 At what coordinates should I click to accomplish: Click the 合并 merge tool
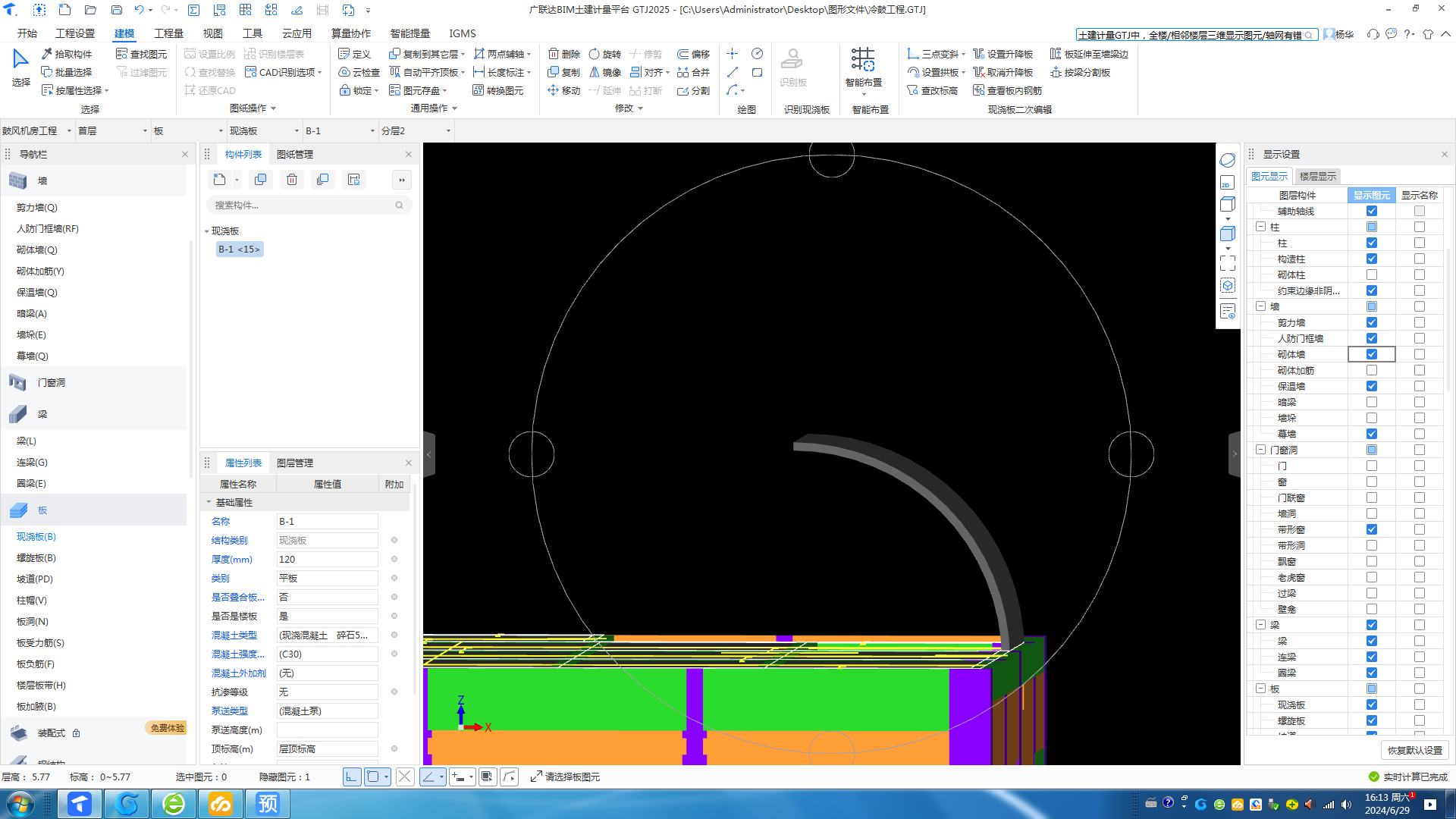point(694,72)
